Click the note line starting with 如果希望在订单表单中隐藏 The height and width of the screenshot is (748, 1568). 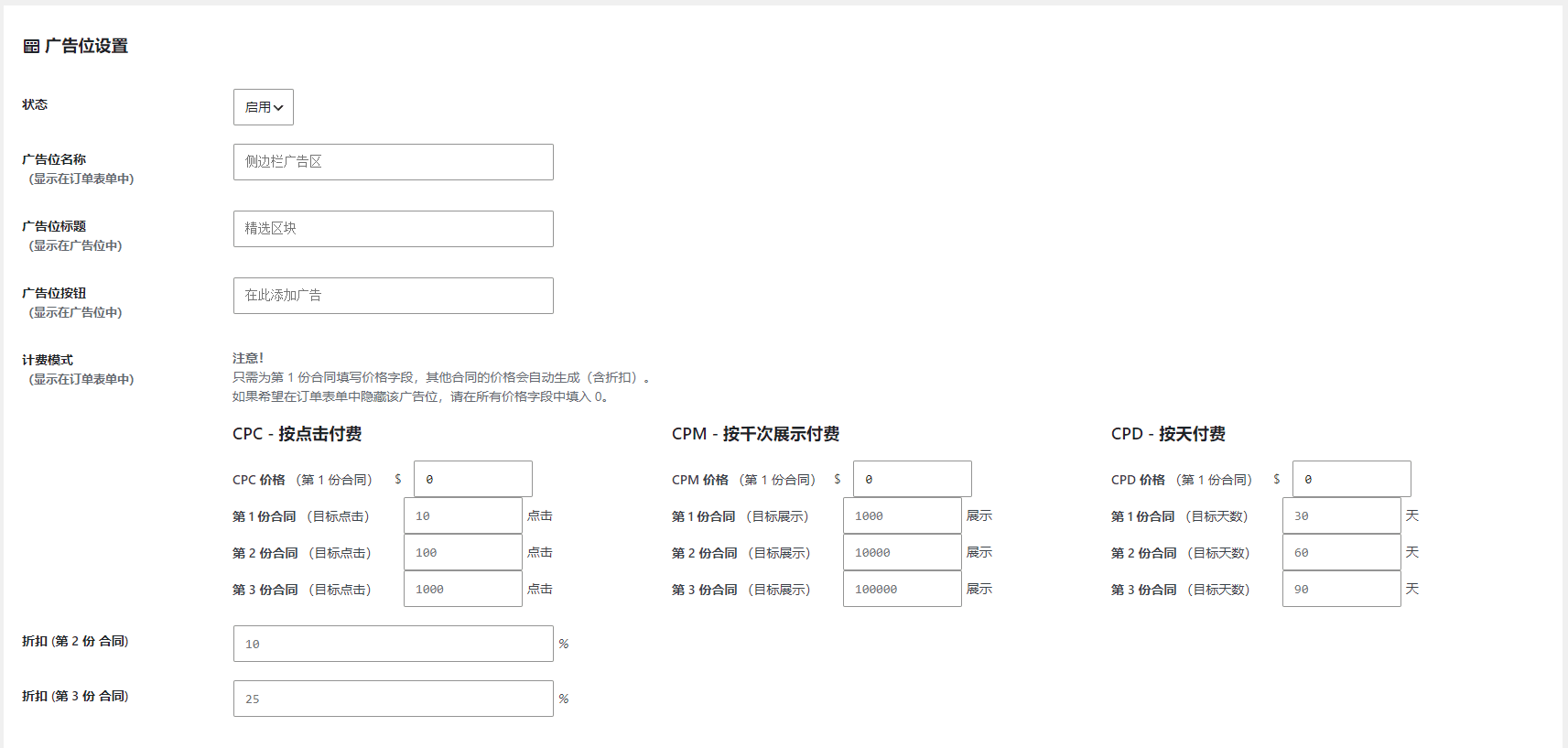[x=421, y=396]
